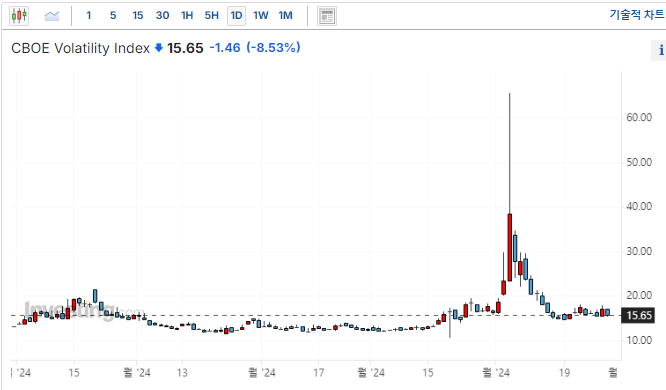Select the 5H interval

coord(212,16)
